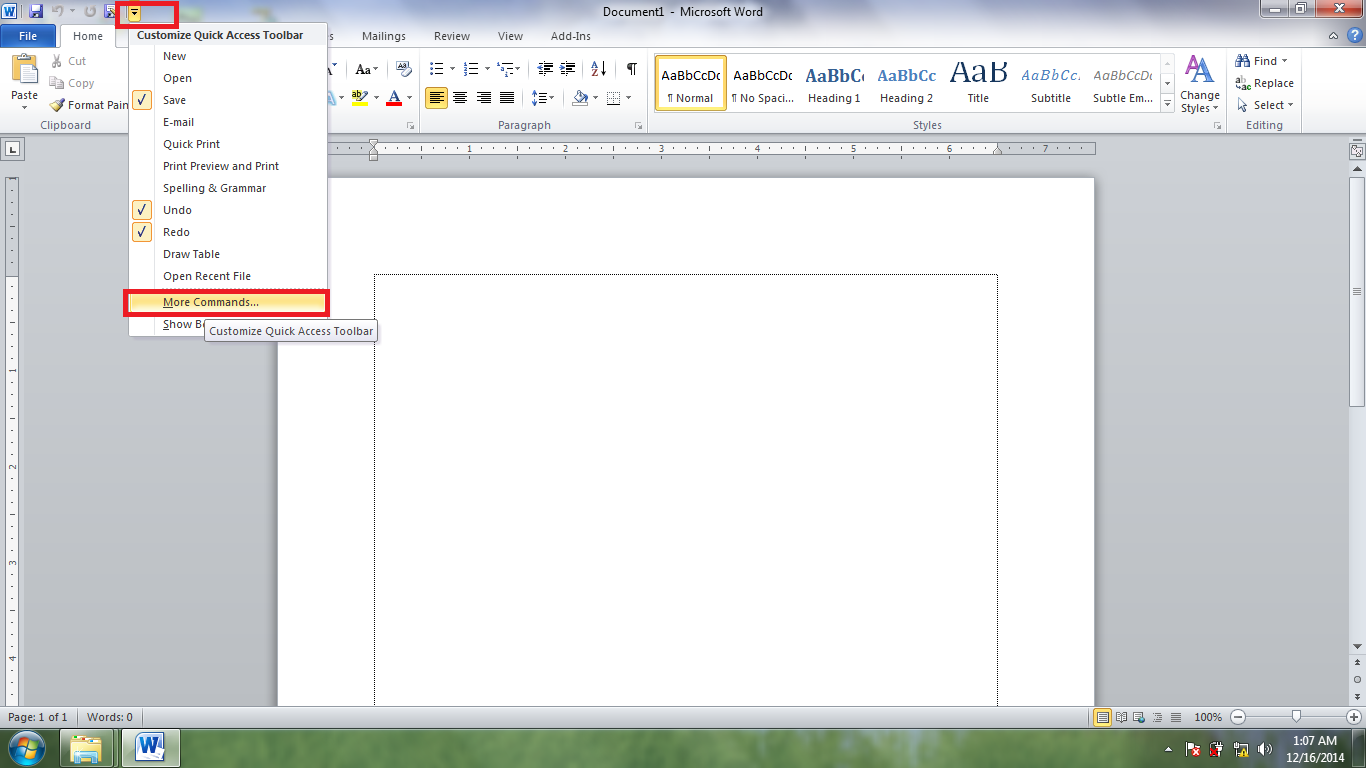Open the Bullets dropdown arrow
The image size is (1366, 768).
point(452,69)
